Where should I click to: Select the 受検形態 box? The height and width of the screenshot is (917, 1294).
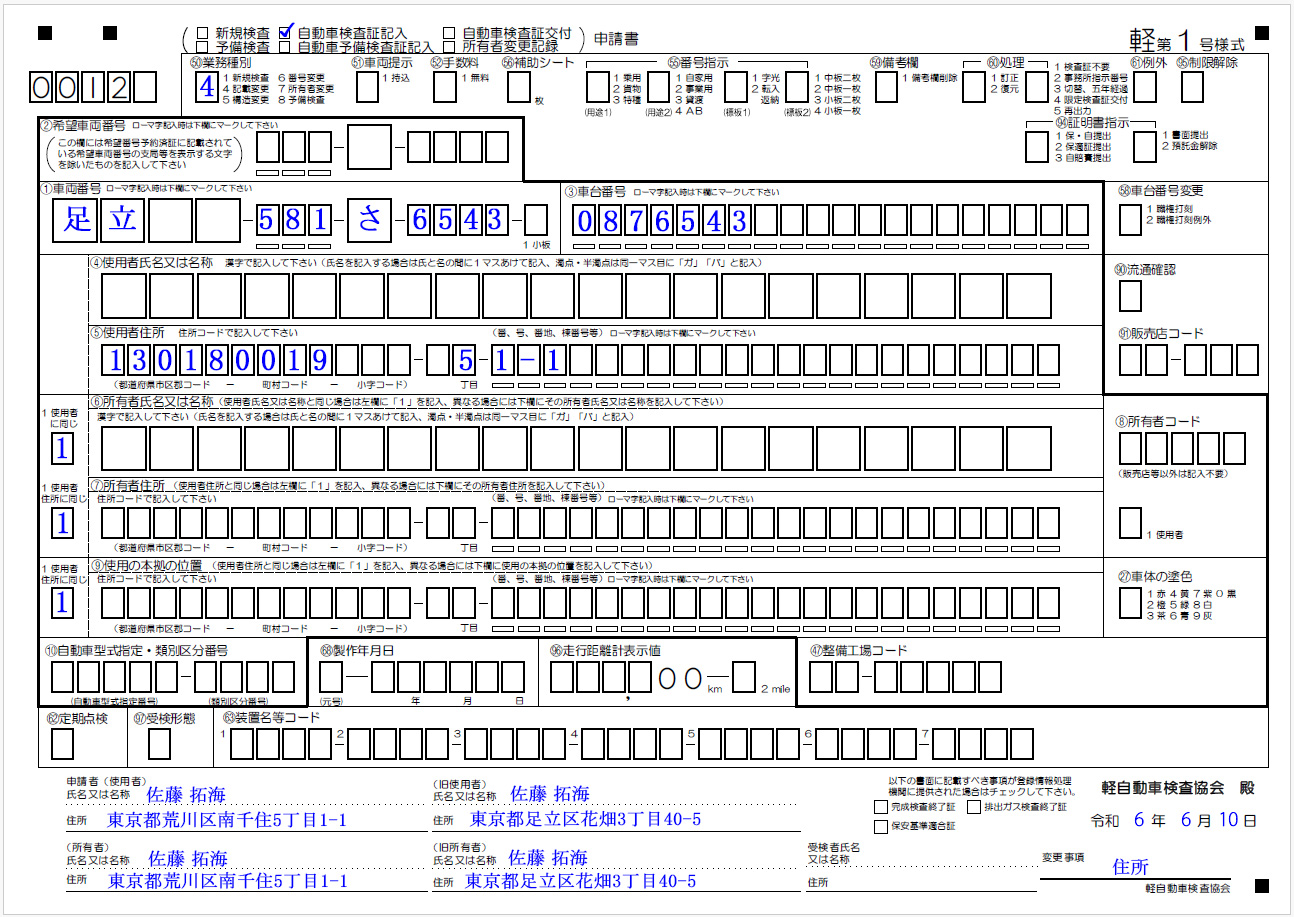[159, 744]
